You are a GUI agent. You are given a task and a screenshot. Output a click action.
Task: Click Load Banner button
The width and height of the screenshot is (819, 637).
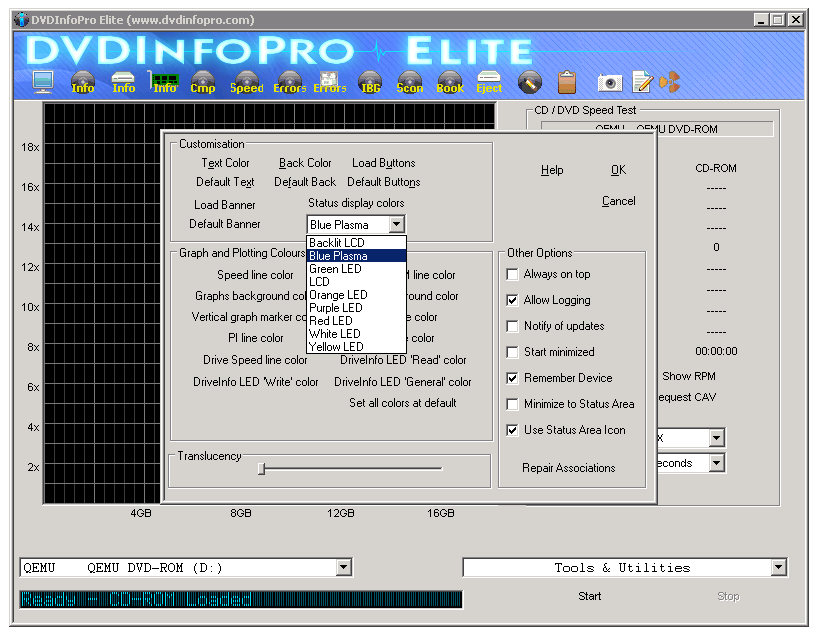(225, 205)
